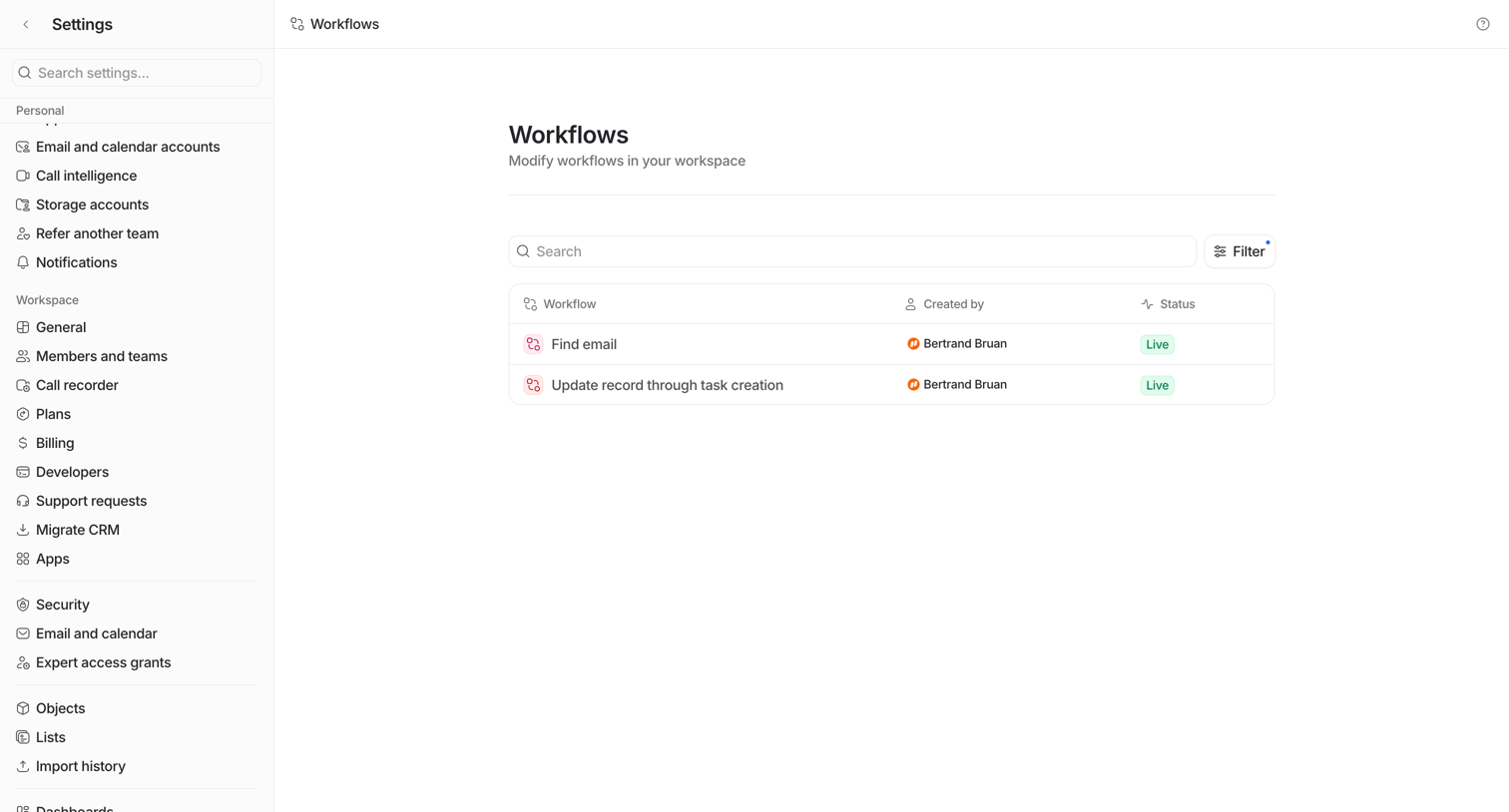This screenshot has height=812, width=1509.
Task: Click the Expert access grants icon
Action: coord(23,662)
